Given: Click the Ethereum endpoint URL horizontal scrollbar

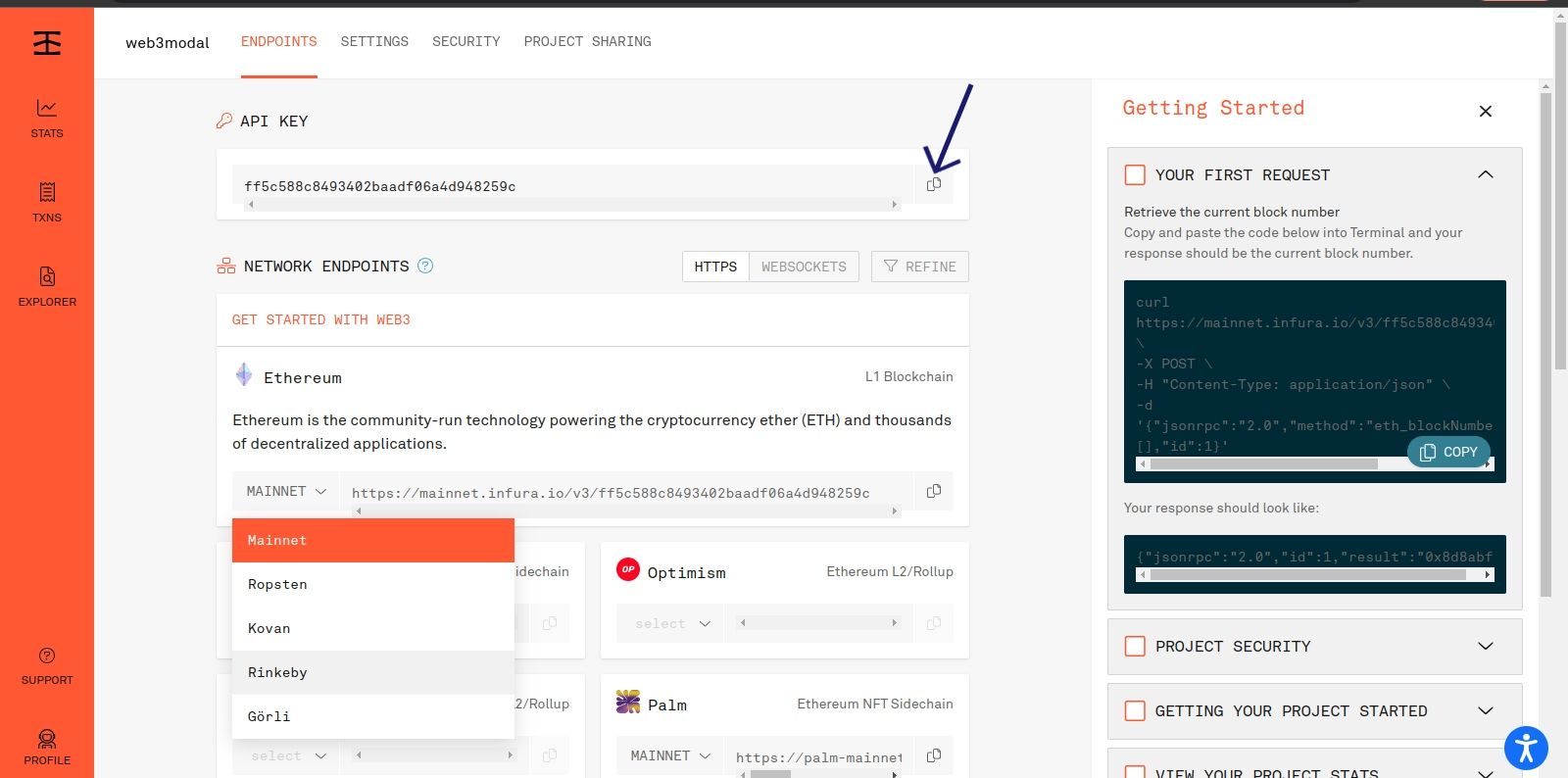Looking at the screenshot, I should 627,511.
